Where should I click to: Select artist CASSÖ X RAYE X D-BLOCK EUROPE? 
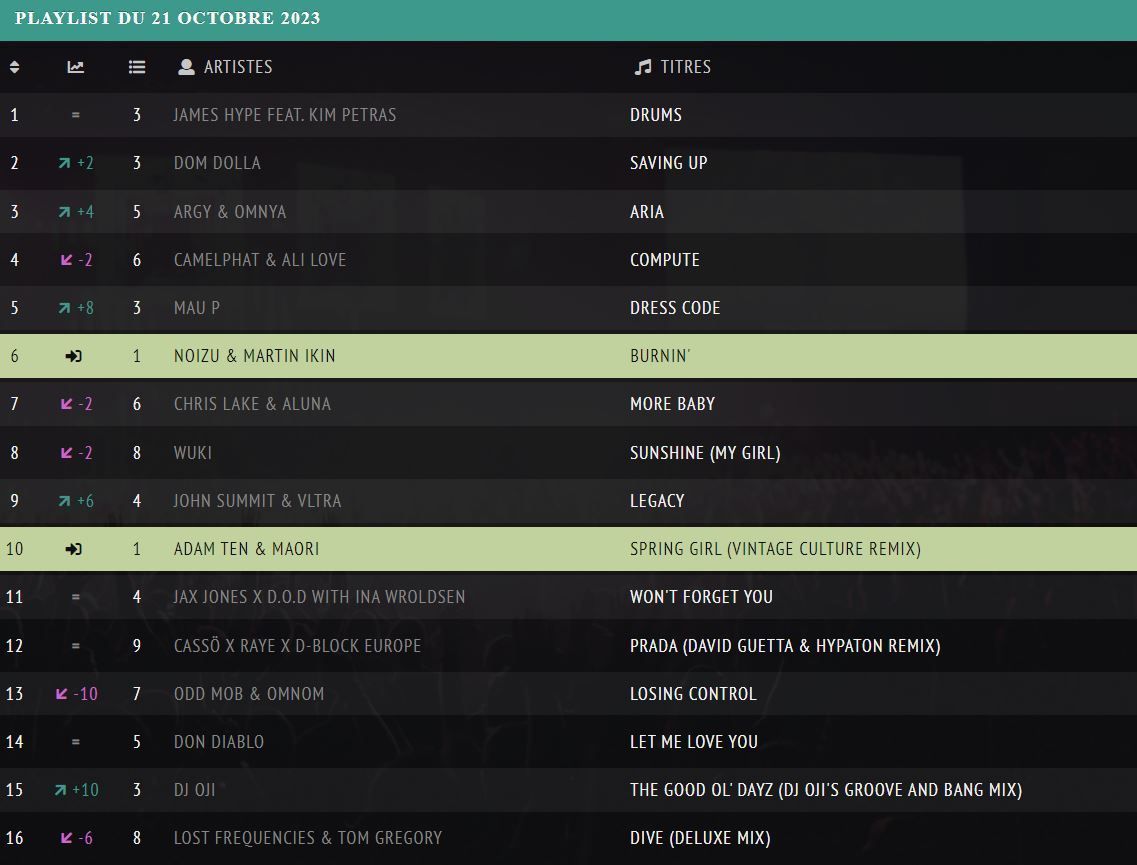point(297,646)
